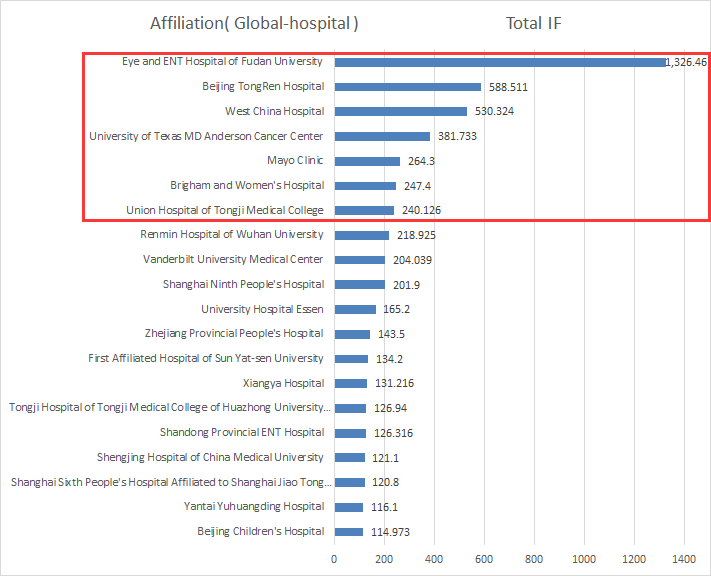Image resolution: width=711 pixels, height=576 pixels.
Task: Click the 131.216 data value
Action: (x=394, y=384)
